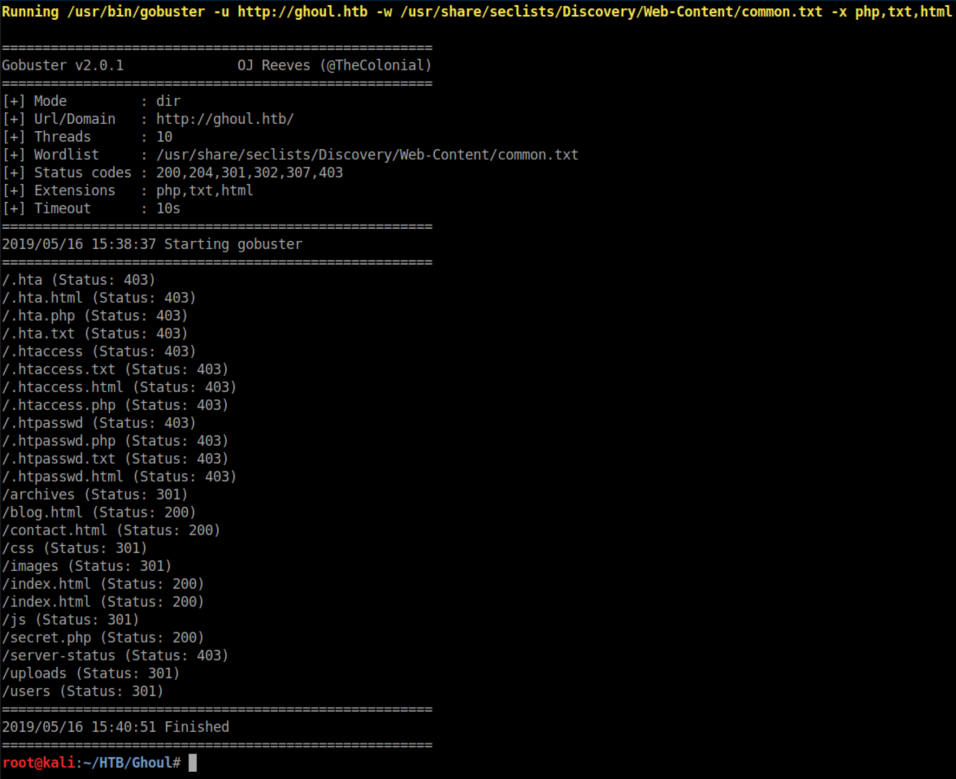Click the terminal cursor after the prompt
The height and width of the screenshot is (779, 956).
(193, 763)
